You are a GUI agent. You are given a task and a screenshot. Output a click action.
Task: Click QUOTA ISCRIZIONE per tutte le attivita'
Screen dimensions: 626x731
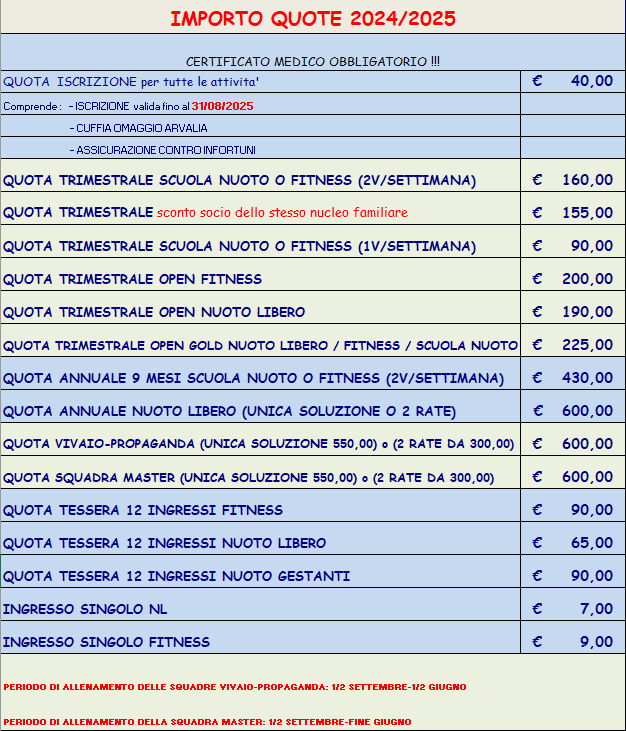[x=131, y=82]
